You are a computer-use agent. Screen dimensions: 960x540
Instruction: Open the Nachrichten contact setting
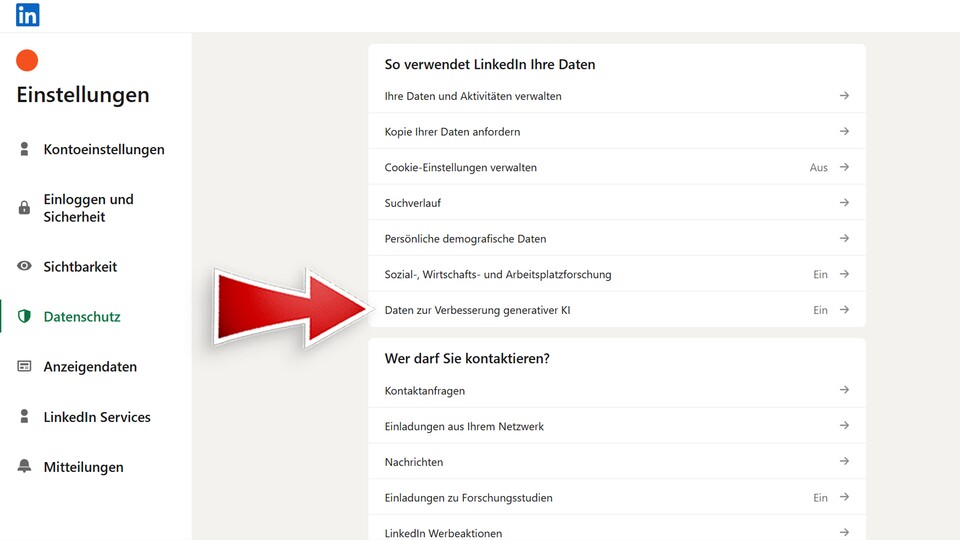[x=414, y=462]
